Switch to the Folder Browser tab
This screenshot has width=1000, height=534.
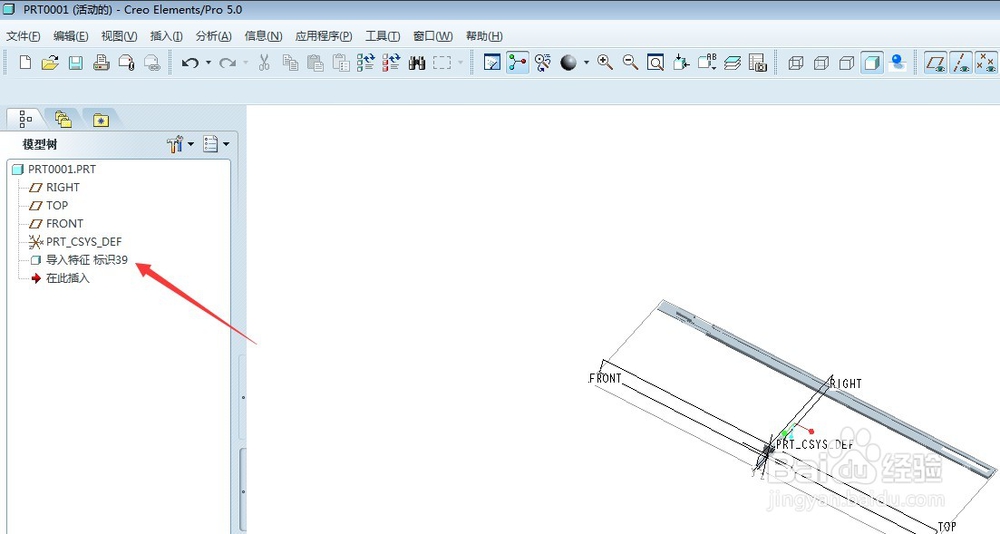pyautogui.click(x=62, y=119)
